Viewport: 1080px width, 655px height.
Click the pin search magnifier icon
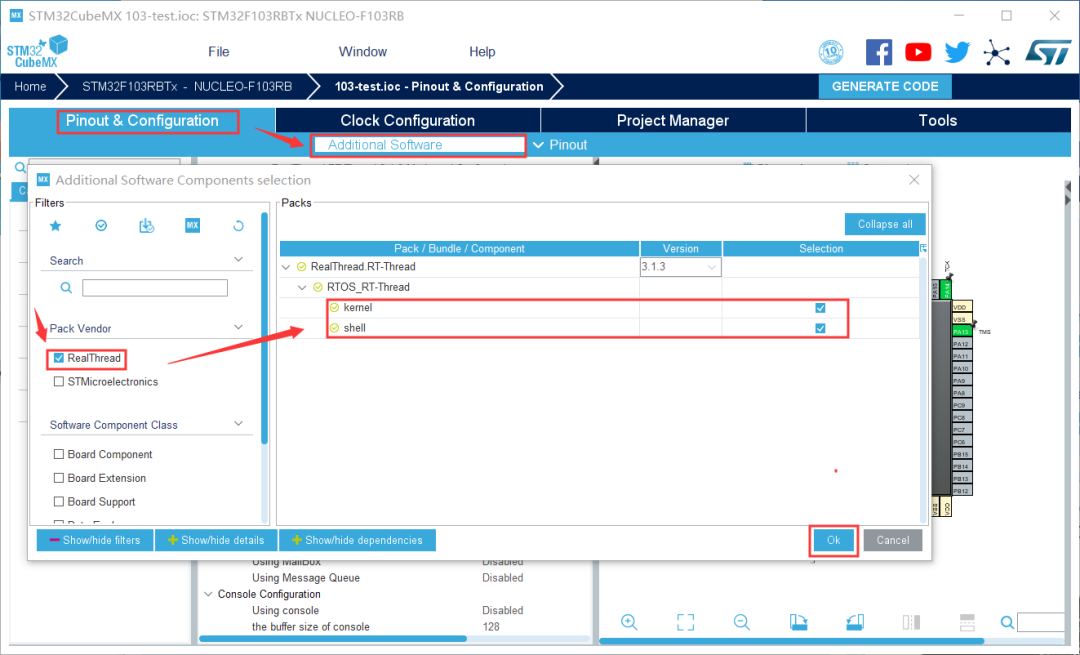(1007, 623)
